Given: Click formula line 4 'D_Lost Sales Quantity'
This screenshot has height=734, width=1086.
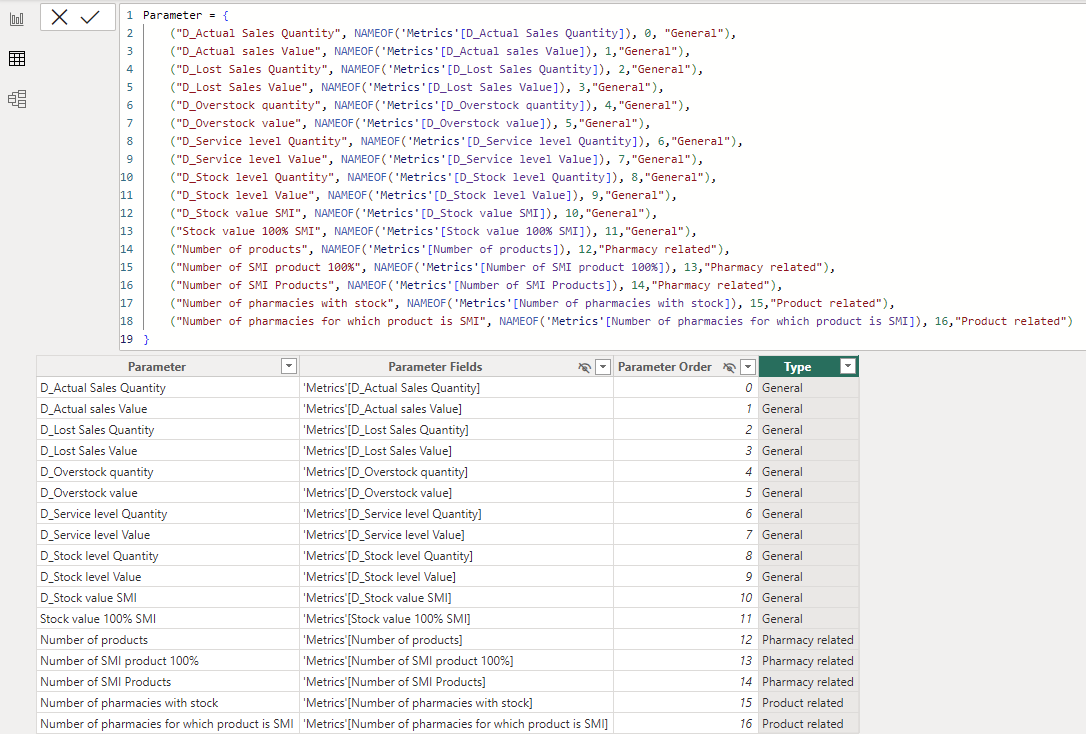Looking at the screenshot, I should click(437, 69).
